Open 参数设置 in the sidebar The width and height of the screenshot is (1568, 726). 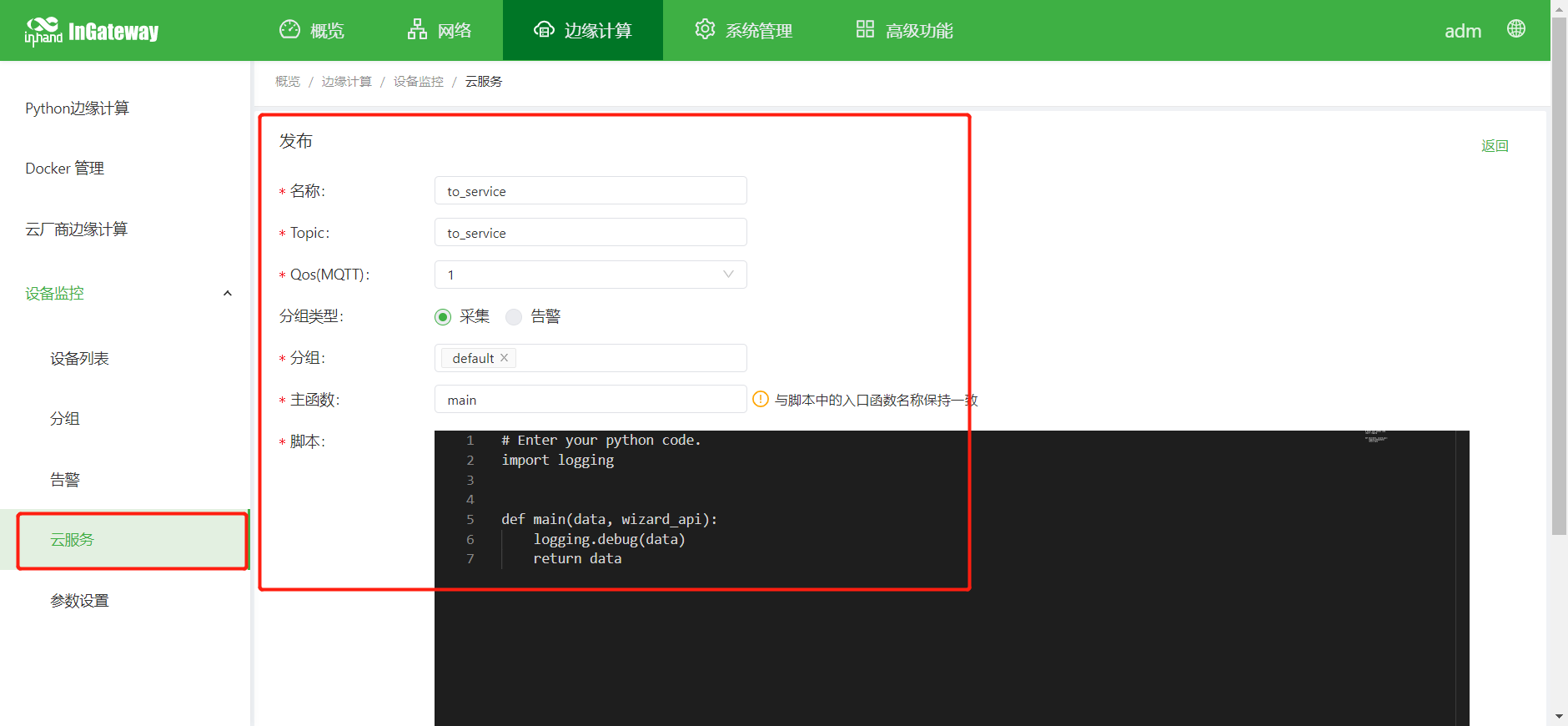(80, 601)
